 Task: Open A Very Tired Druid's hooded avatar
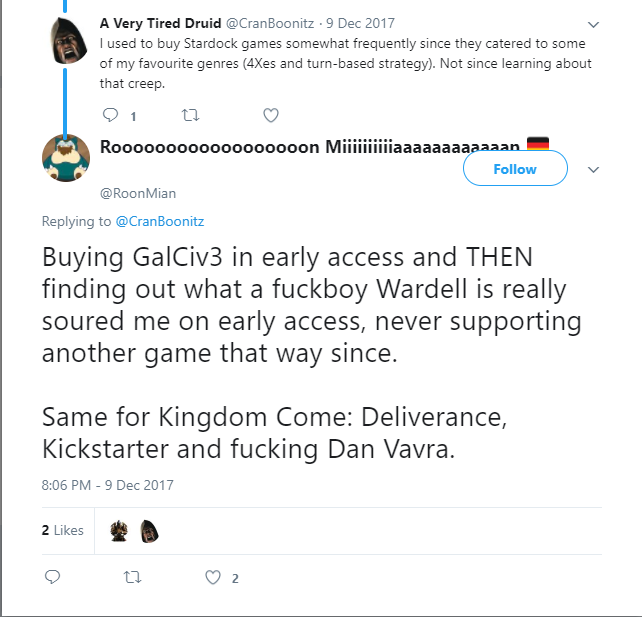(68, 40)
